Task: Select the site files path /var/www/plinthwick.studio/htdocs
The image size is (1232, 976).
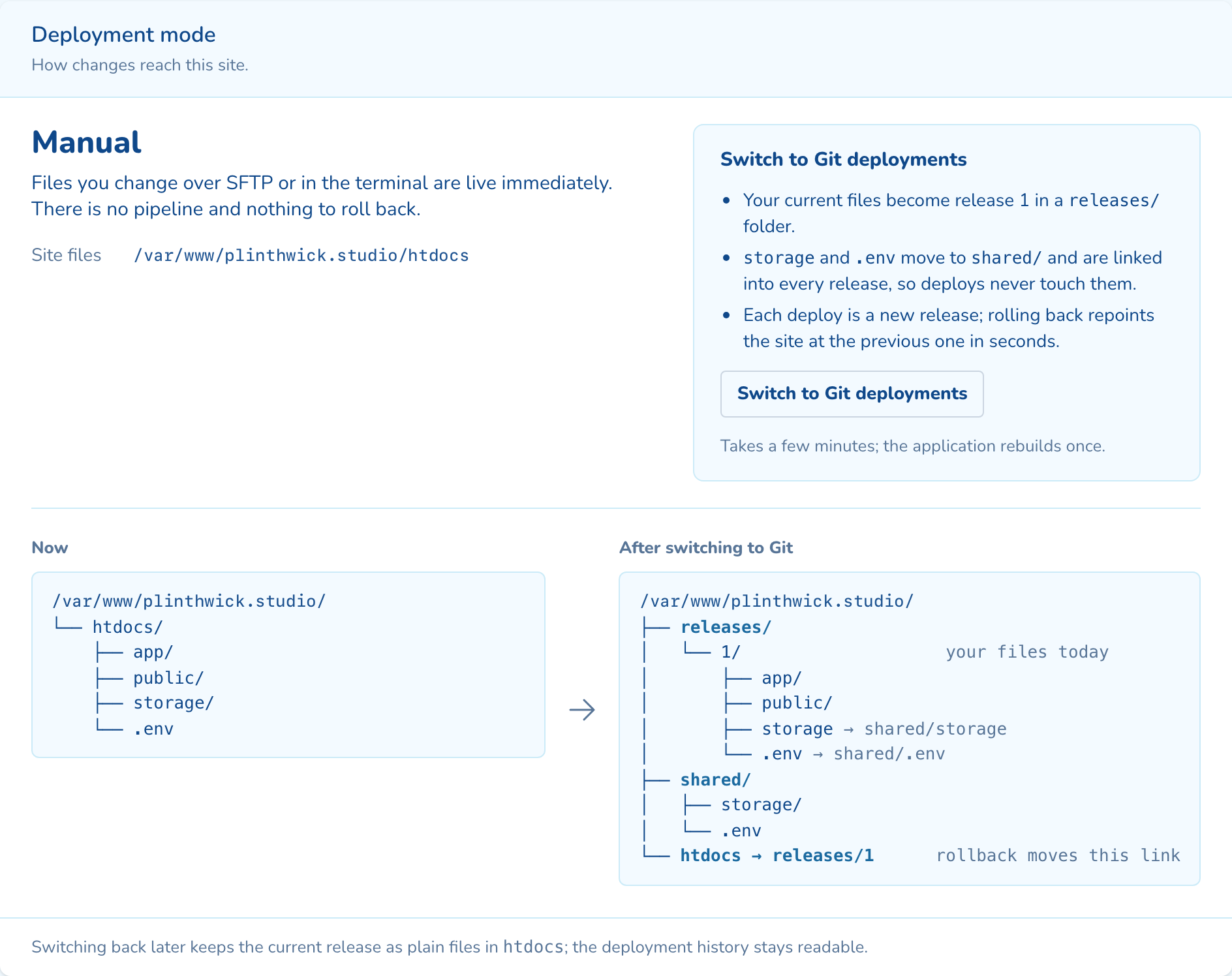Action: 301,255
